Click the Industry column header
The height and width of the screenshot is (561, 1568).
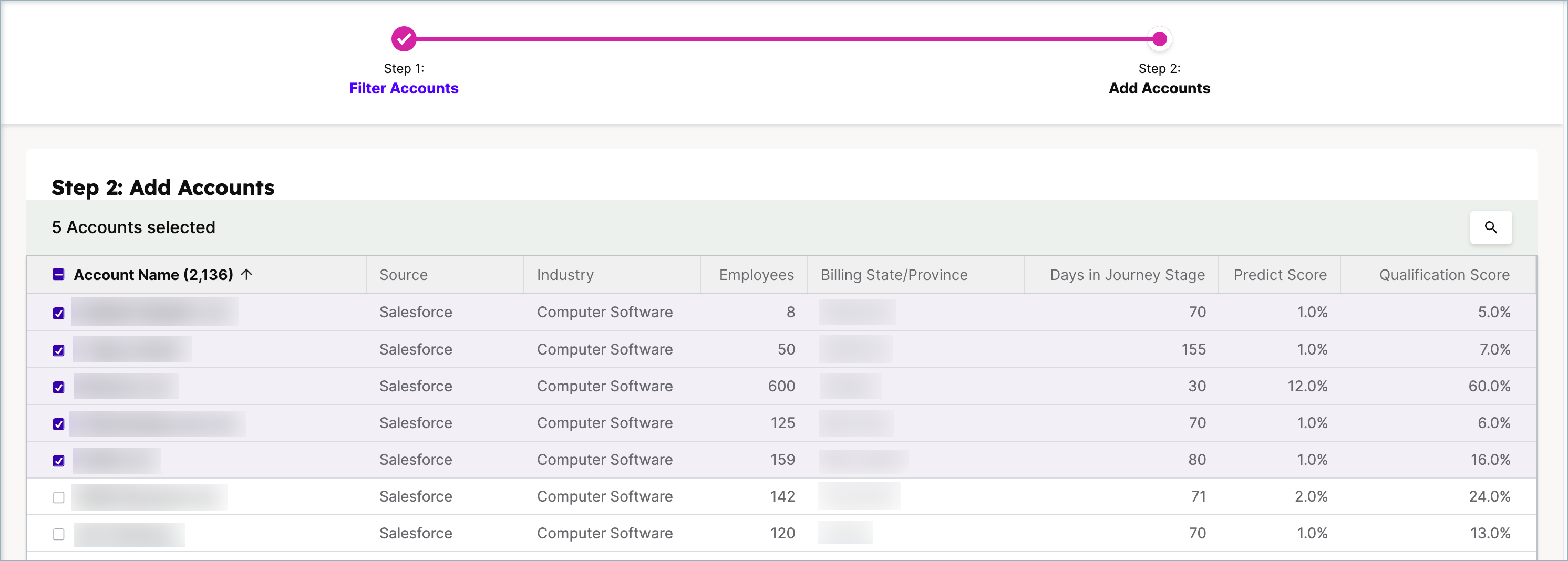[565, 274]
